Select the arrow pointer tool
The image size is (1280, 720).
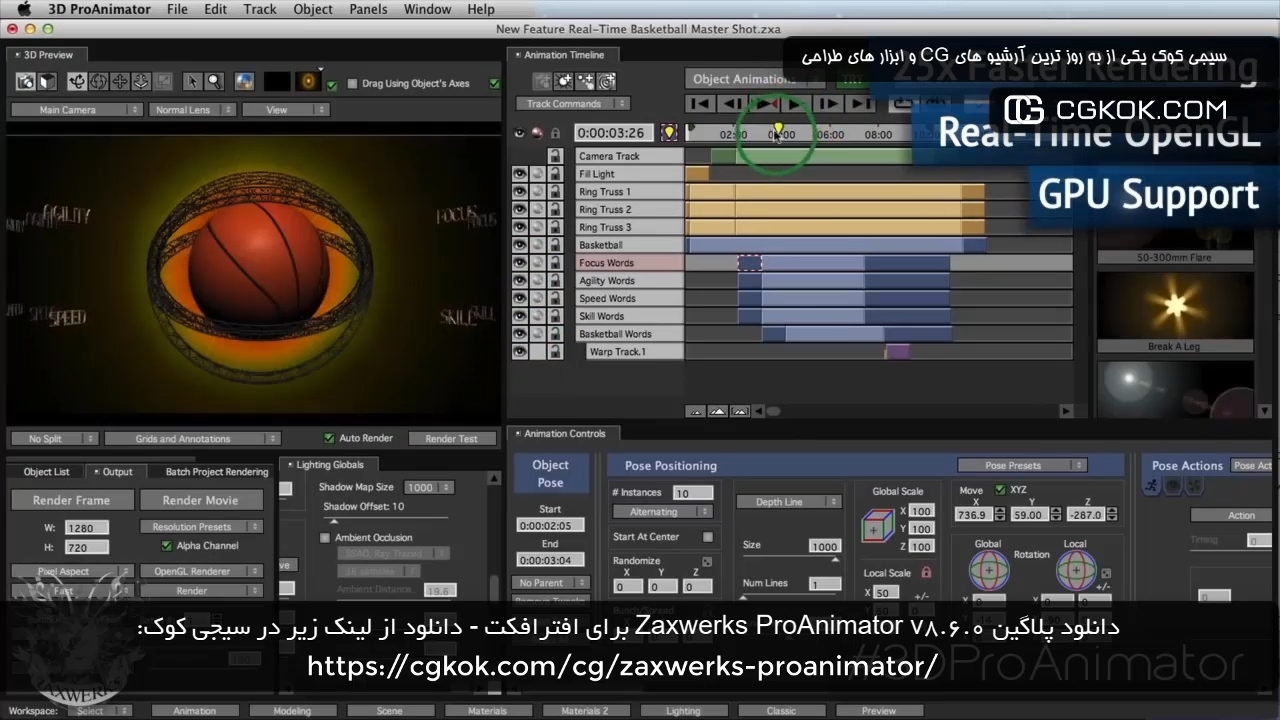192,82
